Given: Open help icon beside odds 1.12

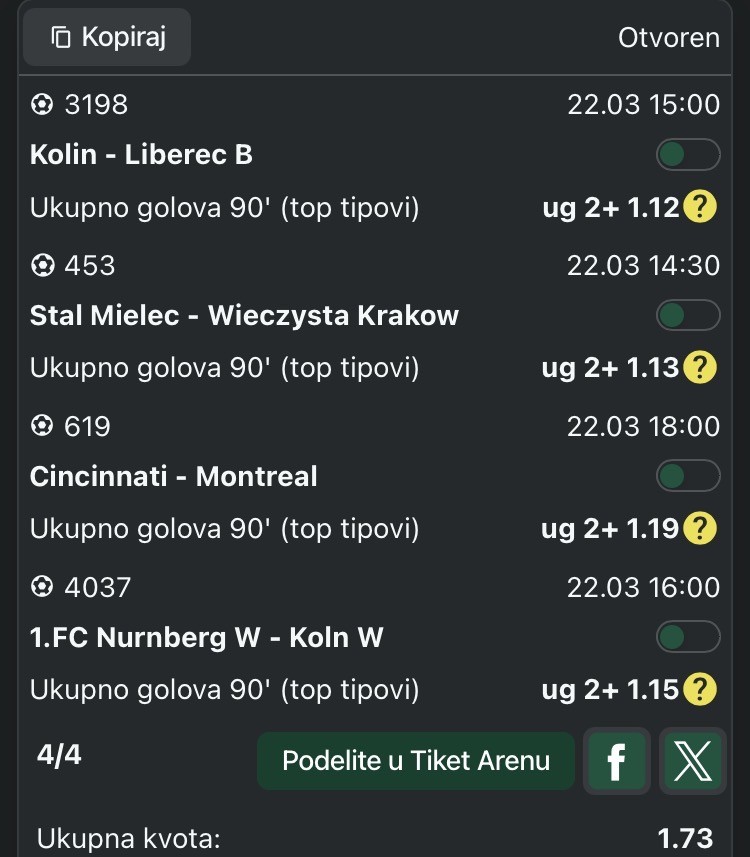Looking at the screenshot, I should pyautogui.click(x=701, y=208).
